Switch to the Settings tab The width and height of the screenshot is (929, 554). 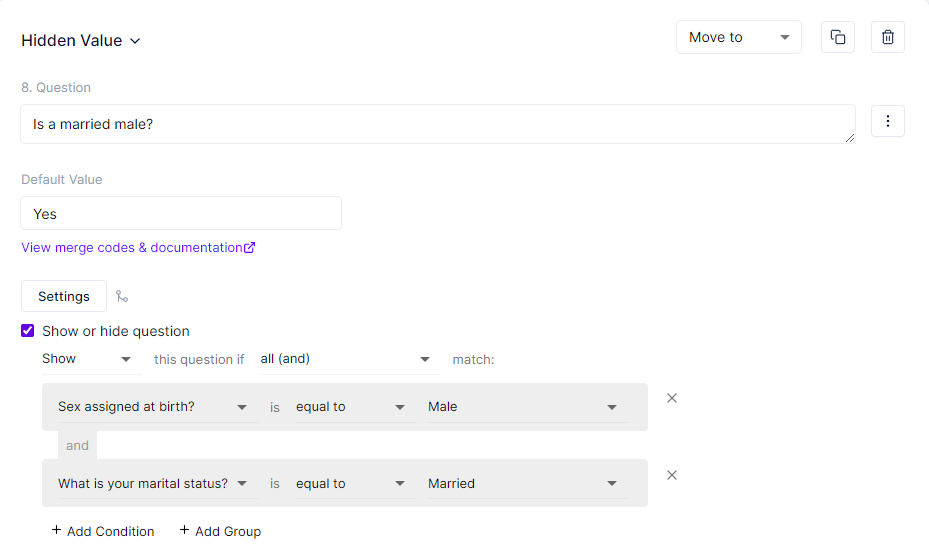point(64,296)
